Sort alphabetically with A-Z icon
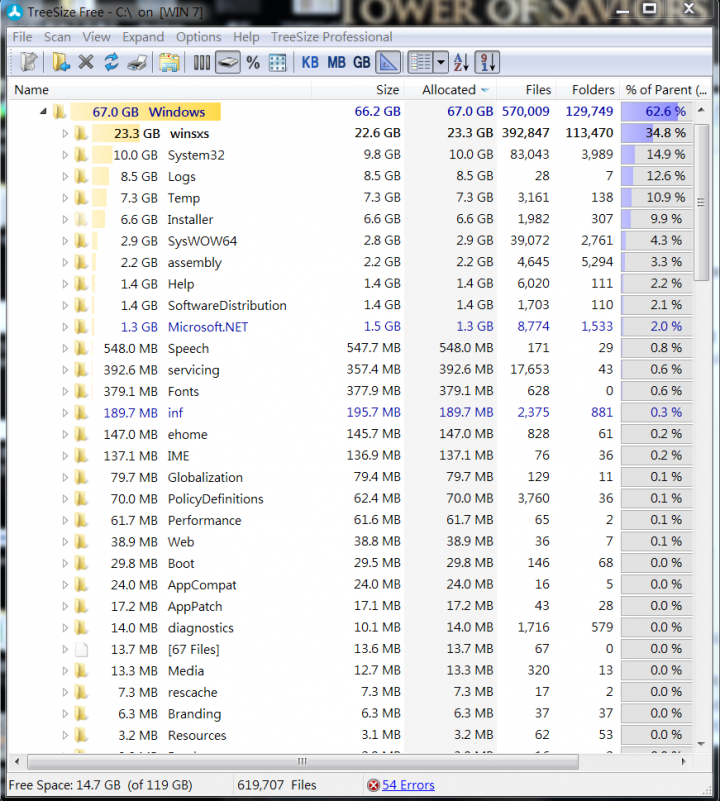720x801 pixels. 461,62
